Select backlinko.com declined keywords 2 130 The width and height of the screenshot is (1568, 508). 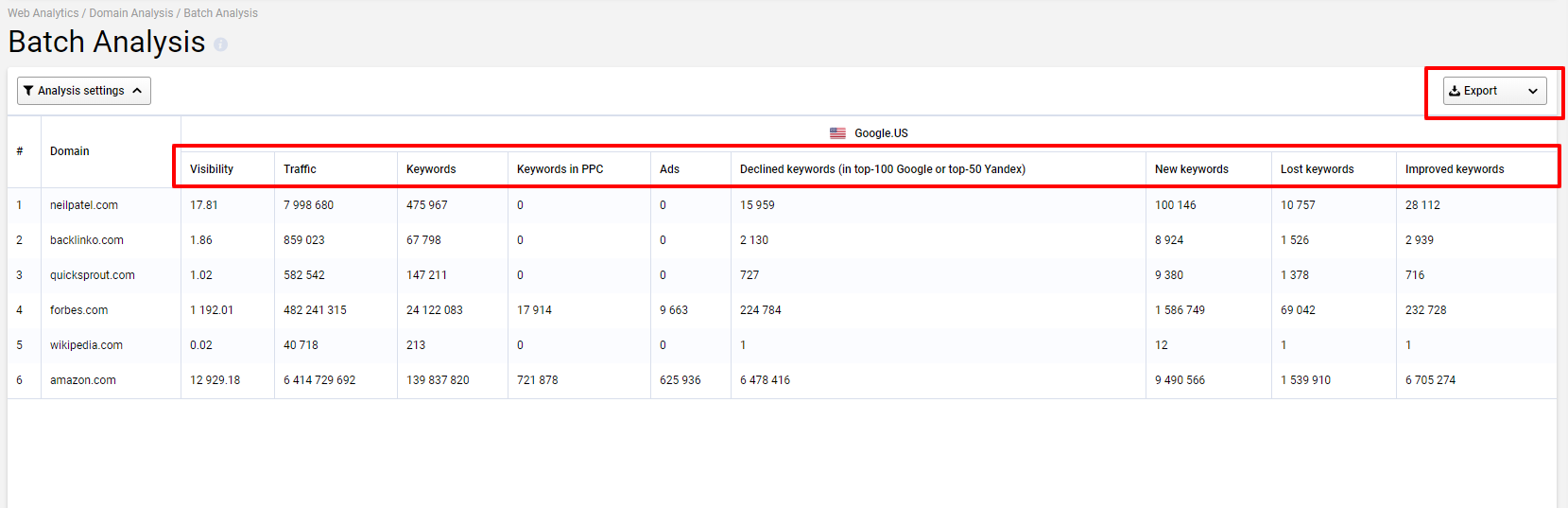[754, 240]
